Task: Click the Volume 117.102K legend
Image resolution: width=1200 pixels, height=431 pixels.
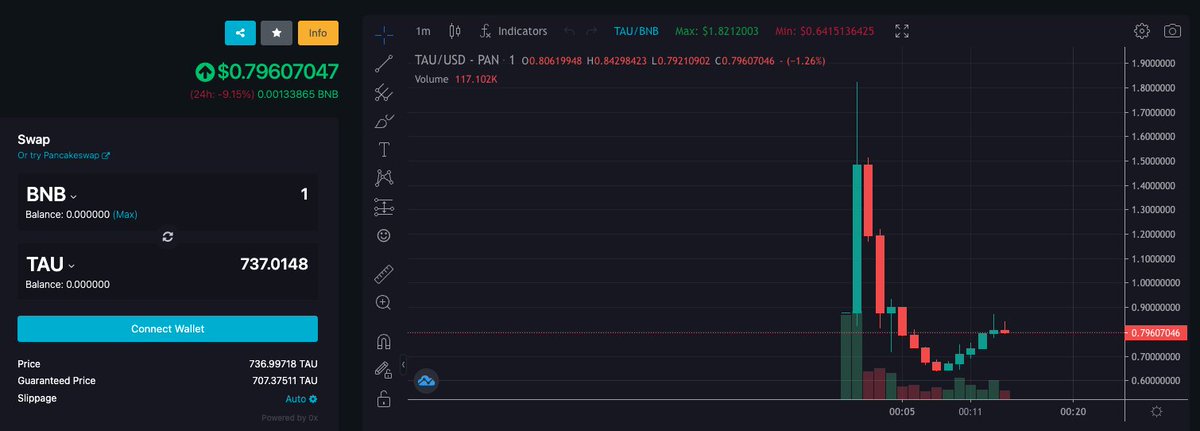Action: point(456,78)
